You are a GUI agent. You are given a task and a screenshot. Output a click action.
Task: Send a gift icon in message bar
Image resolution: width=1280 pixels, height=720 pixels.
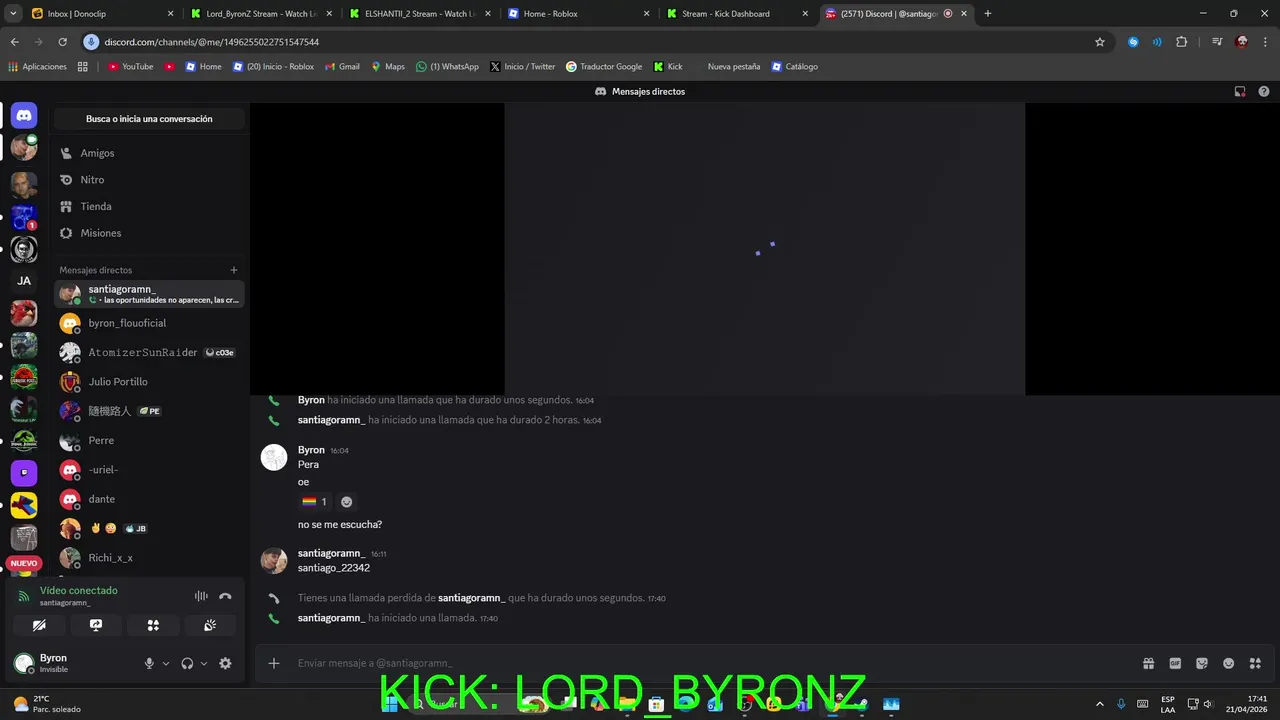click(x=1149, y=663)
